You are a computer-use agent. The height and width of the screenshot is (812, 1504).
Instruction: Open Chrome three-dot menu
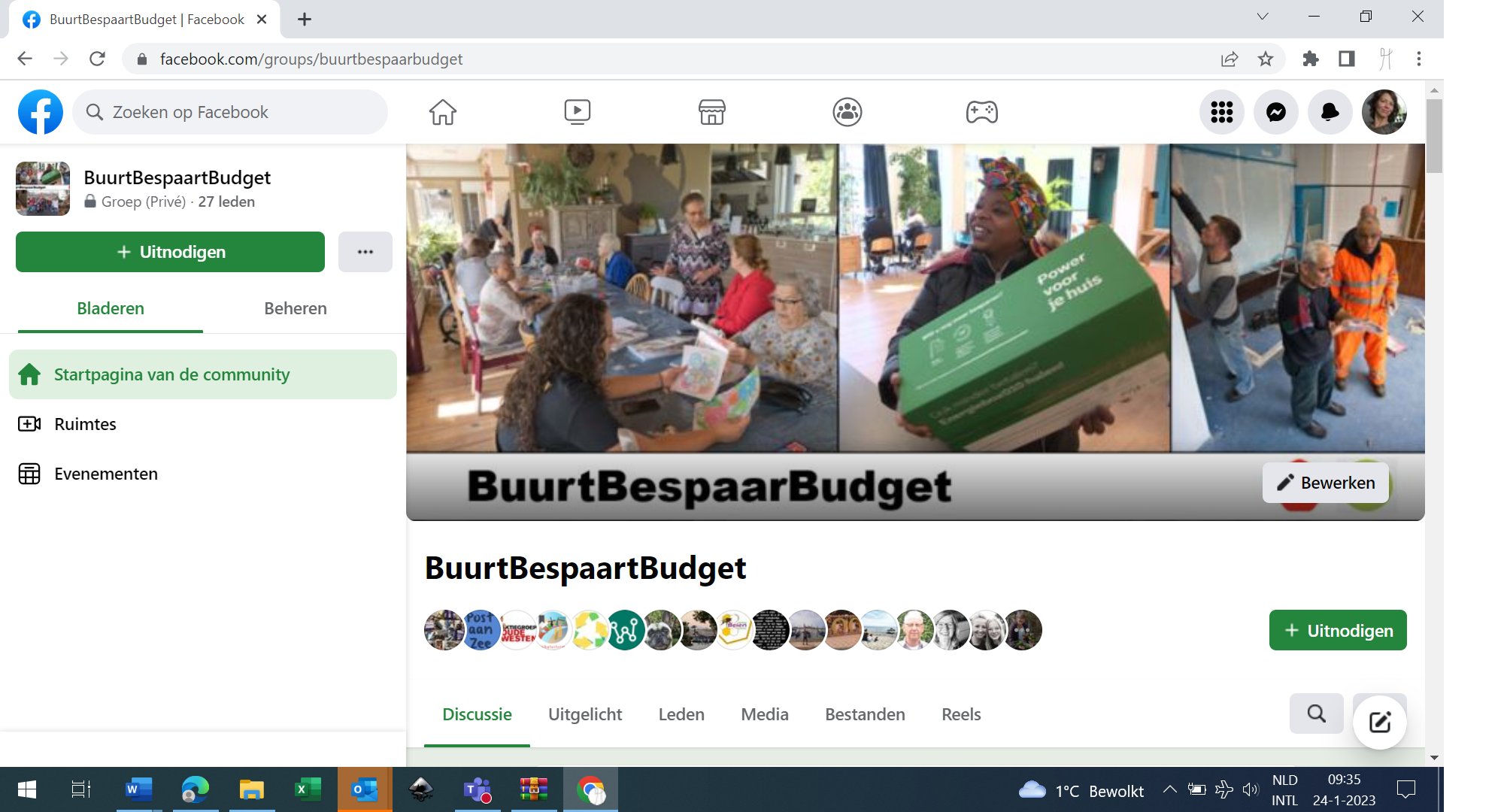pyautogui.click(x=1419, y=59)
